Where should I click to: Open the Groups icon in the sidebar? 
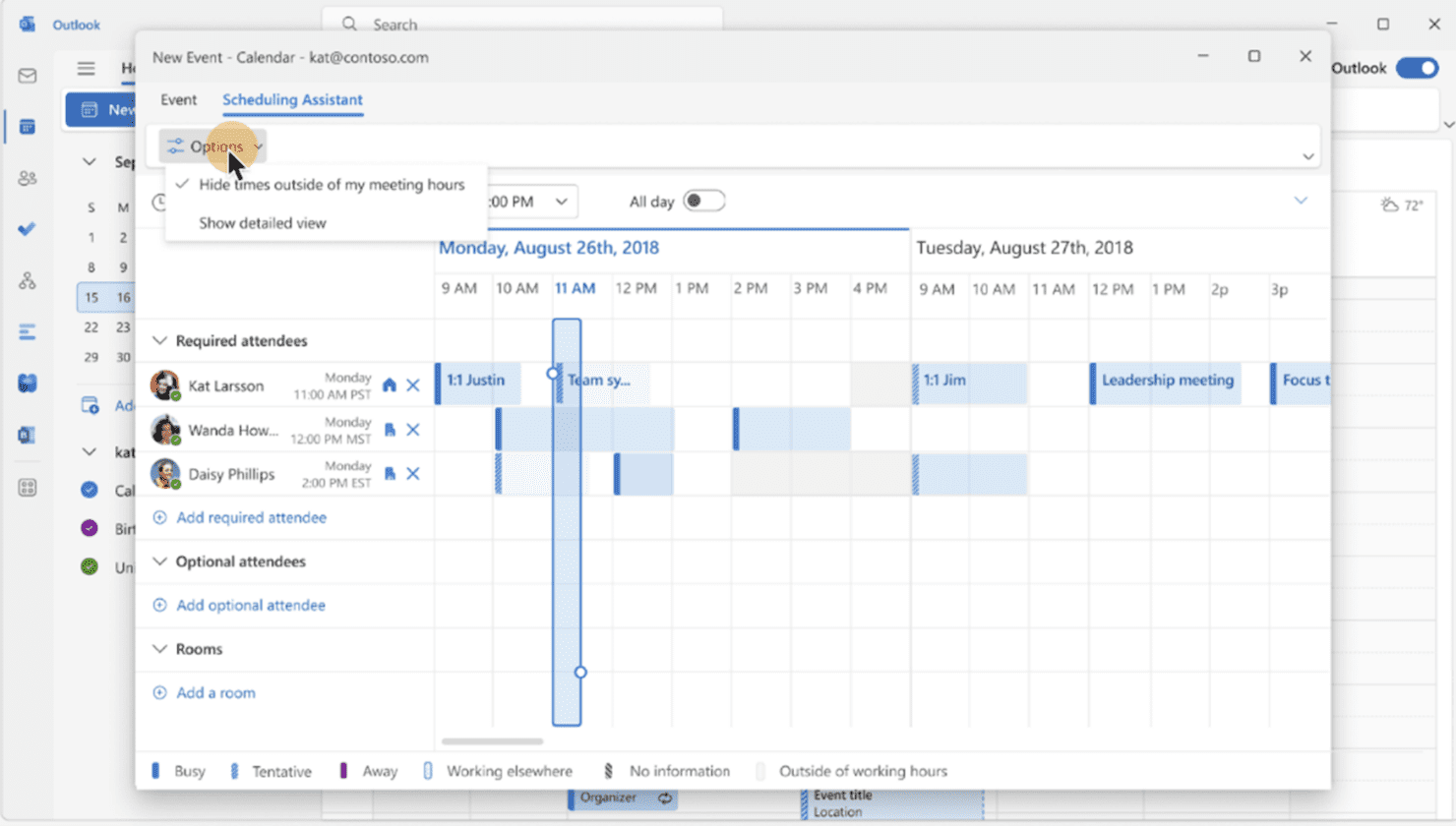[x=27, y=280]
